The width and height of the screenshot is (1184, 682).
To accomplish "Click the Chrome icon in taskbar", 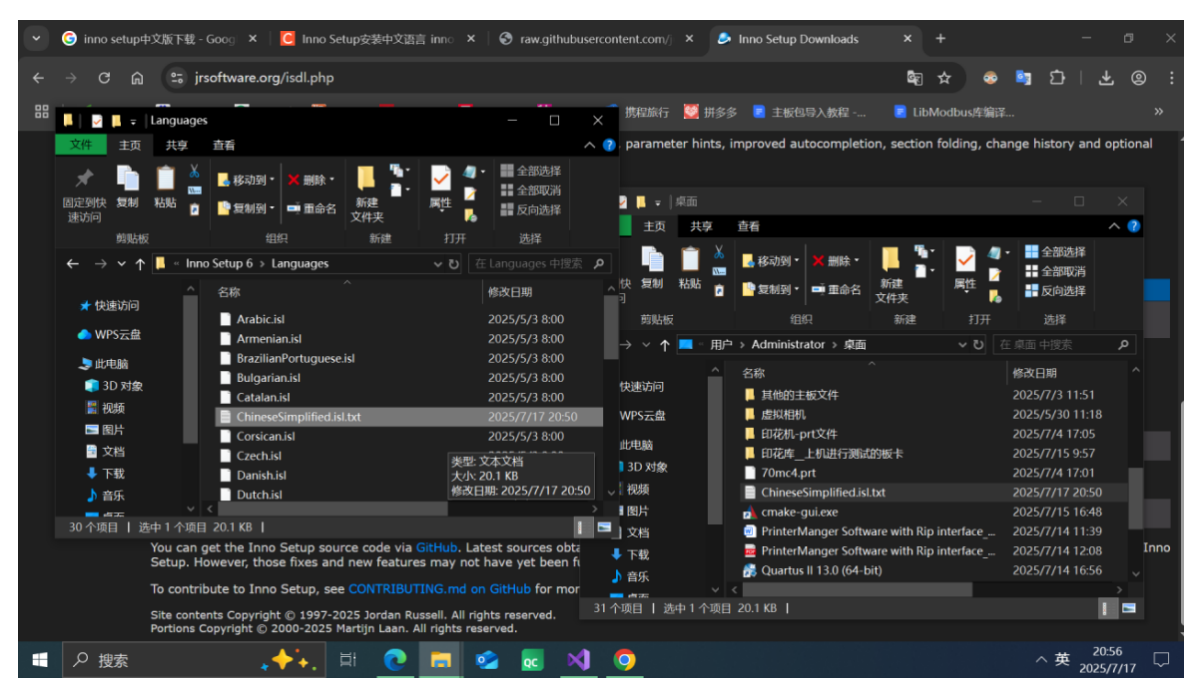I will pyautogui.click(x=624, y=659).
